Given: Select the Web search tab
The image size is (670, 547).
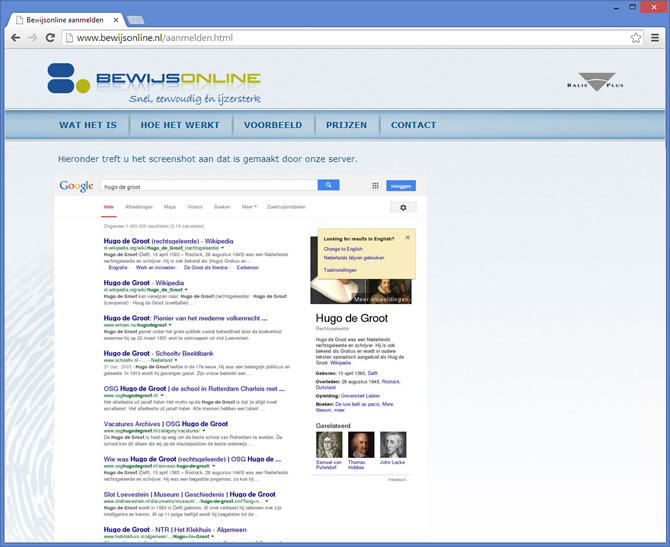Looking at the screenshot, I should click(x=109, y=207).
